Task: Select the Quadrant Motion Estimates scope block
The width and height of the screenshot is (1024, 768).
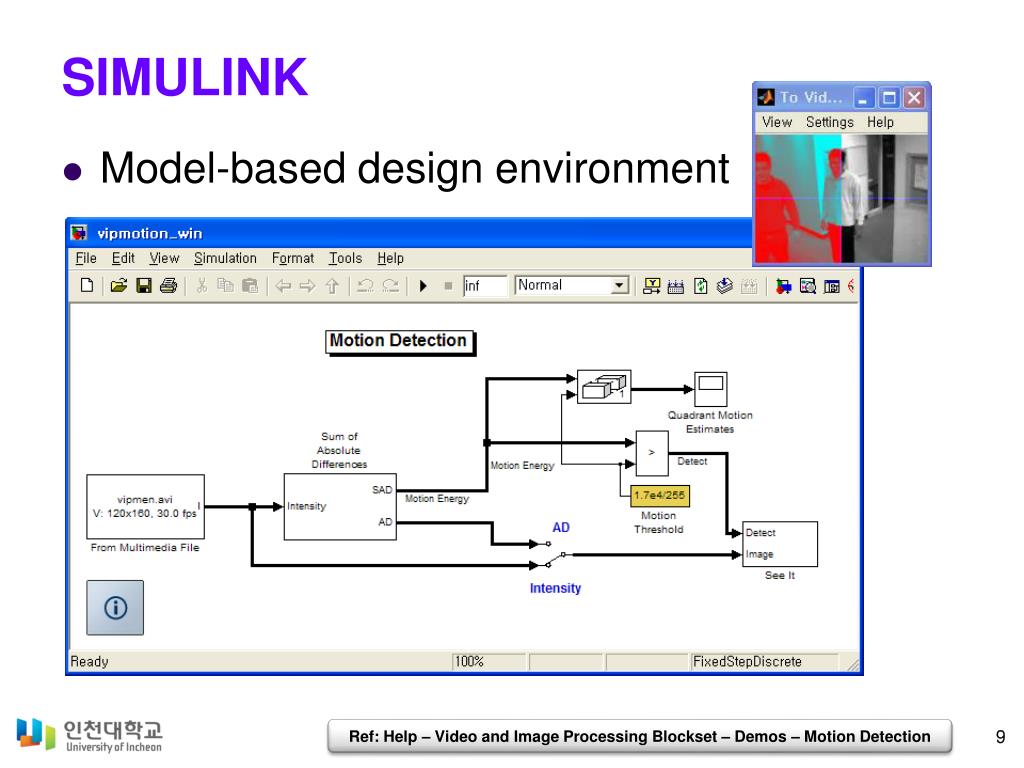Action: pyautogui.click(x=711, y=389)
